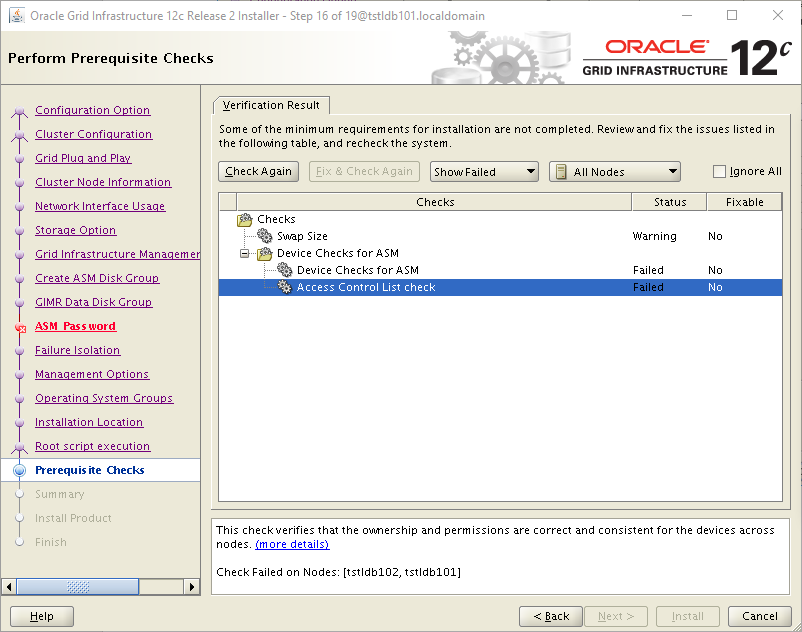Go to Grid Plug and Play step

click(83, 158)
